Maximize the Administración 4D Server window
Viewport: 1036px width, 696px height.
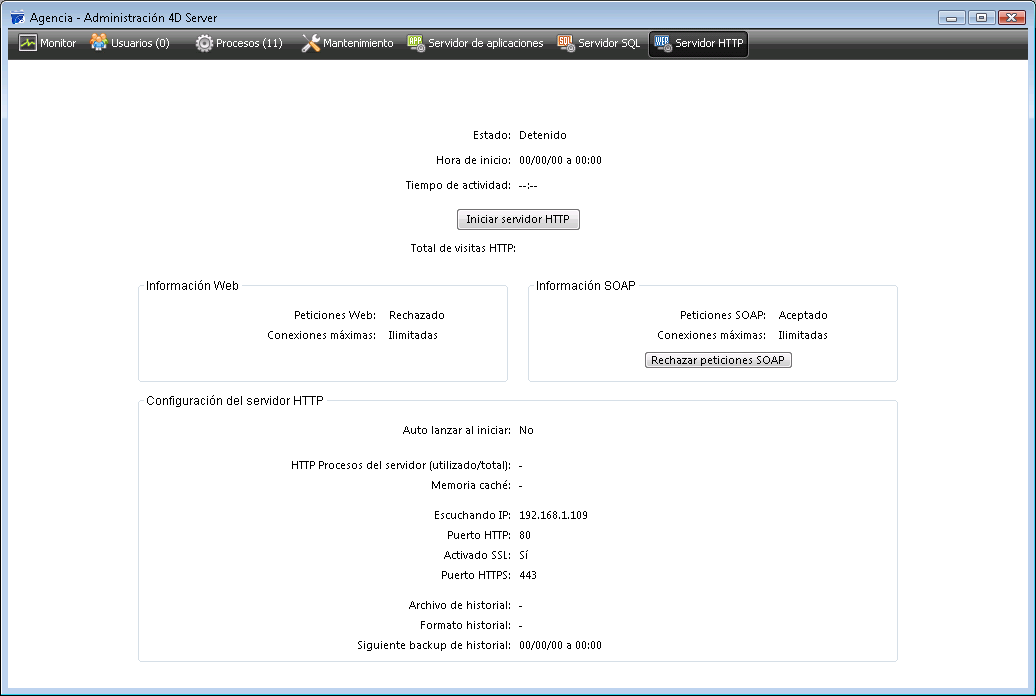(981, 18)
